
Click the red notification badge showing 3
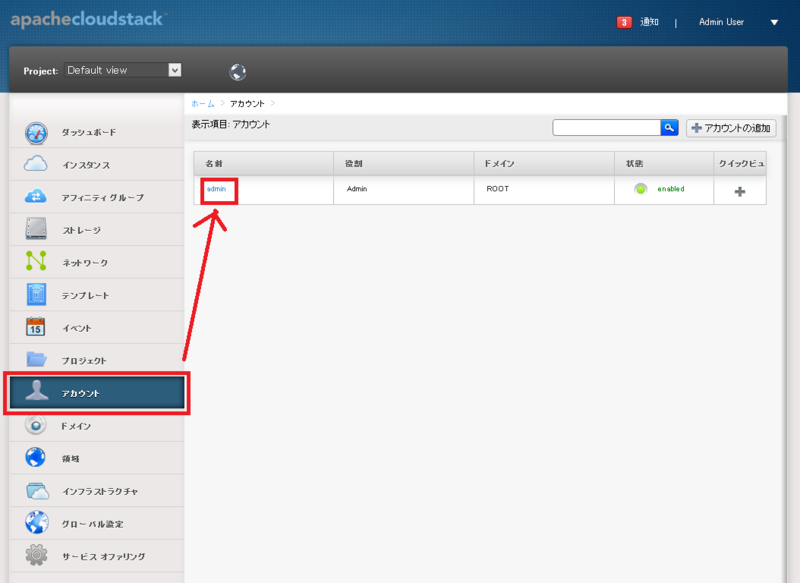coord(623,20)
